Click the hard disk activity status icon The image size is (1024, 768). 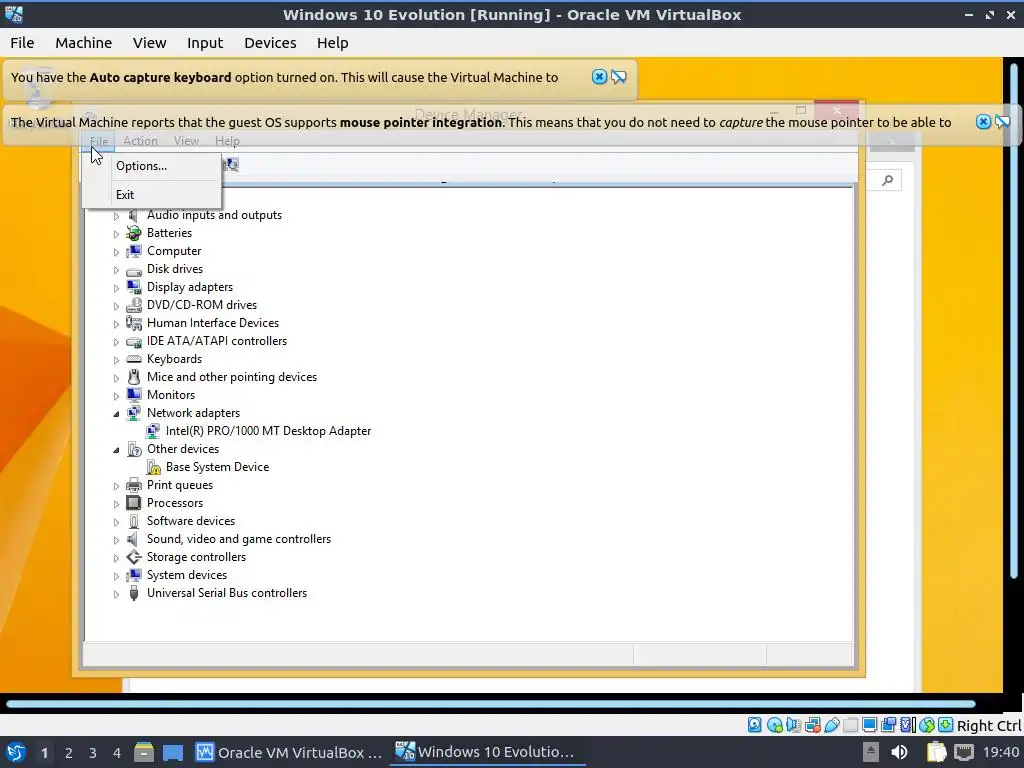tap(754, 725)
